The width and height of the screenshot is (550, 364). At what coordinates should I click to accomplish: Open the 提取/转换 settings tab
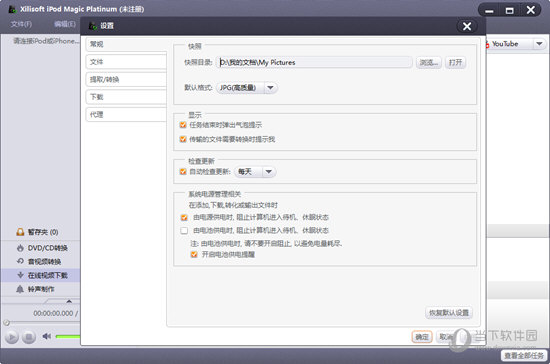coord(126,79)
